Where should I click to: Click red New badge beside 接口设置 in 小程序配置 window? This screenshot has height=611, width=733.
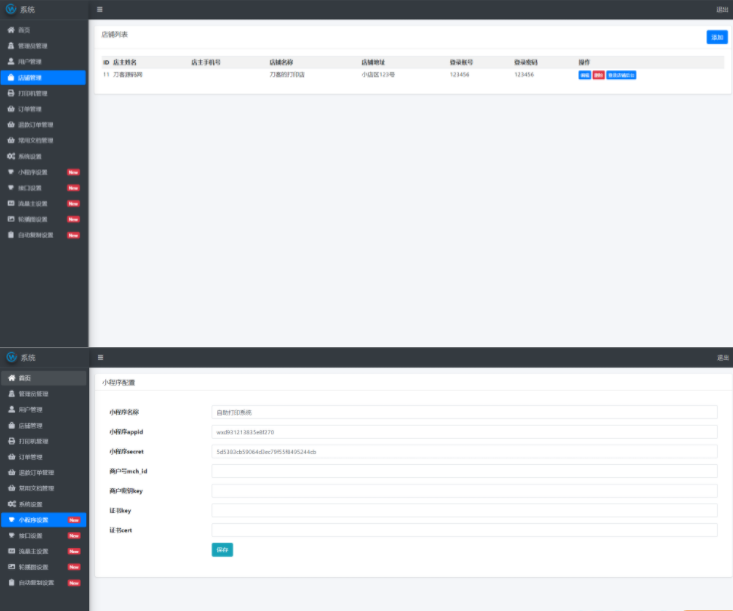[x=74, y=536]
